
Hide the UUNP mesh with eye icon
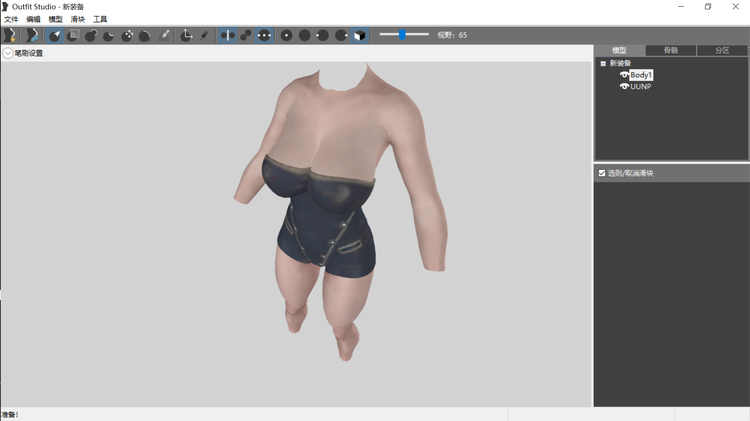624,86
